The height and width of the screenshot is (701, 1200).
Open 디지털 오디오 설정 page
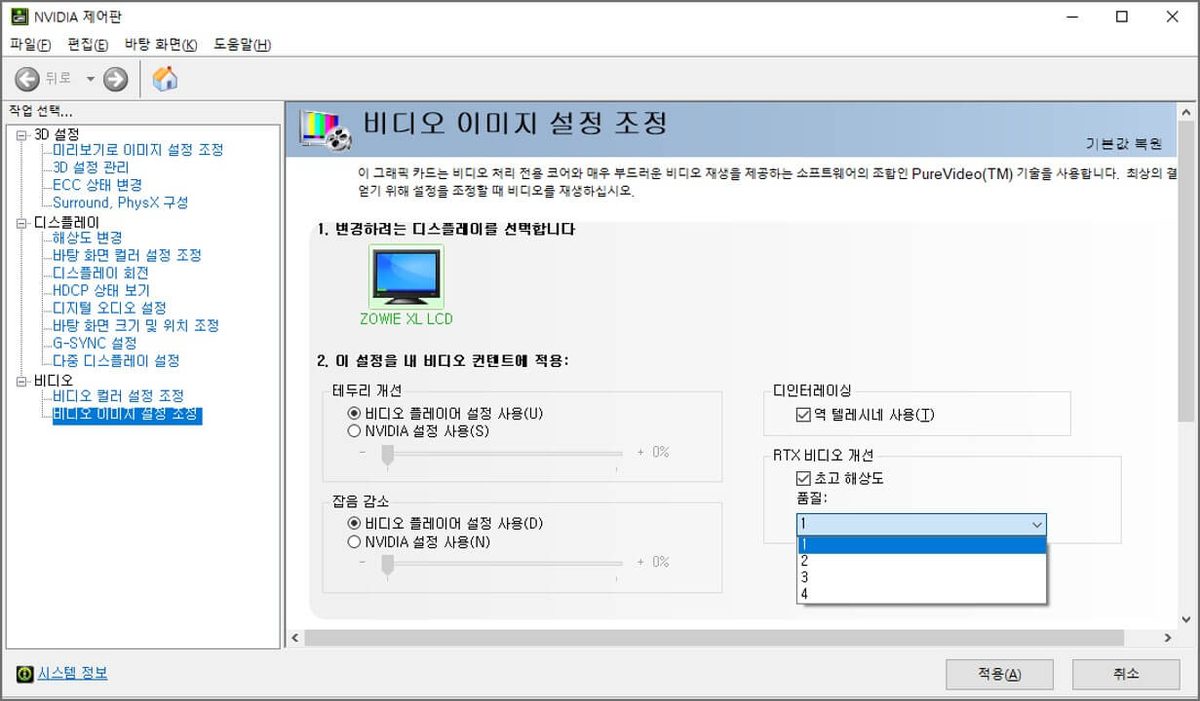coord(109,308)
